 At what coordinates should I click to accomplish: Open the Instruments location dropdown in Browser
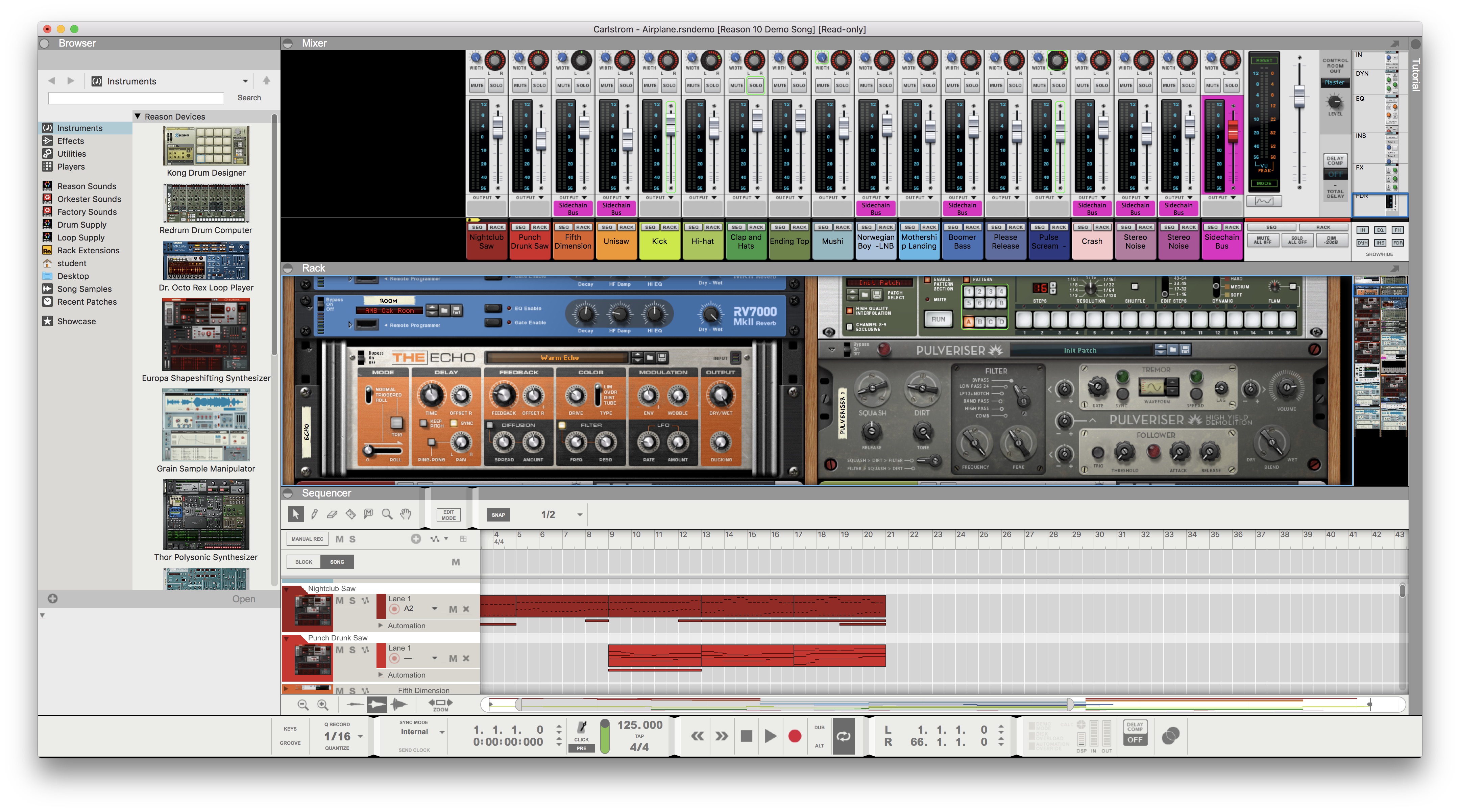(245, 81)
